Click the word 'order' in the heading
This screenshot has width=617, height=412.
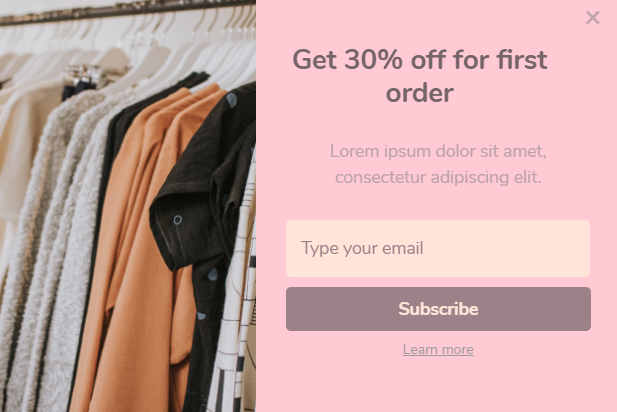coord(420,93)
